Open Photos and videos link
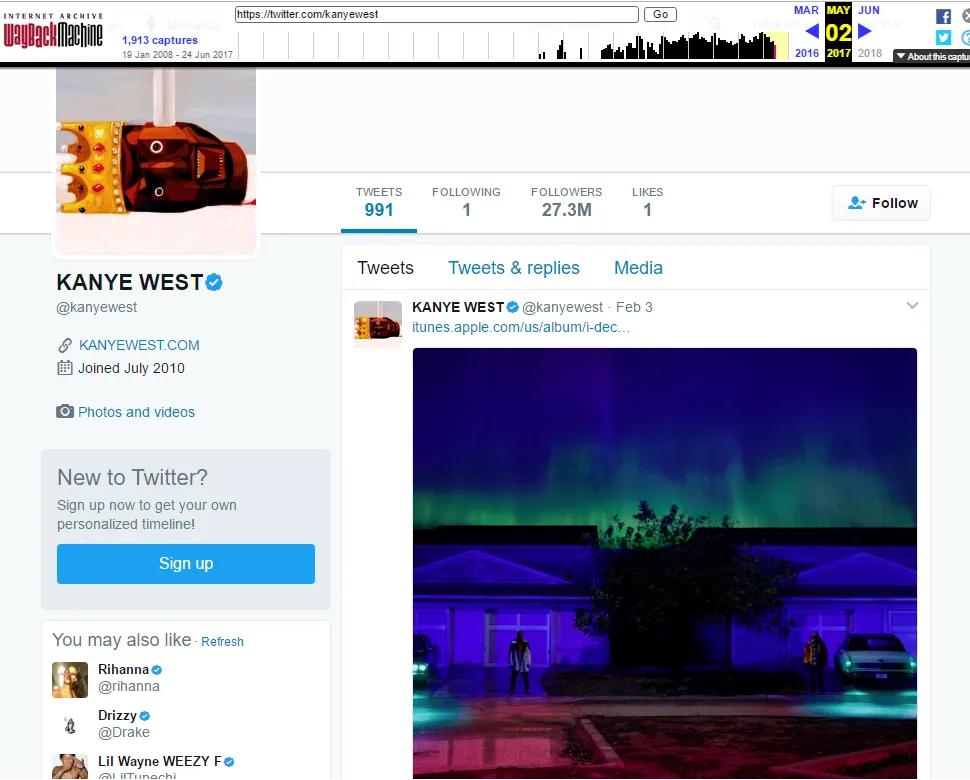The image size is (970, 780). tap(136, 412)
